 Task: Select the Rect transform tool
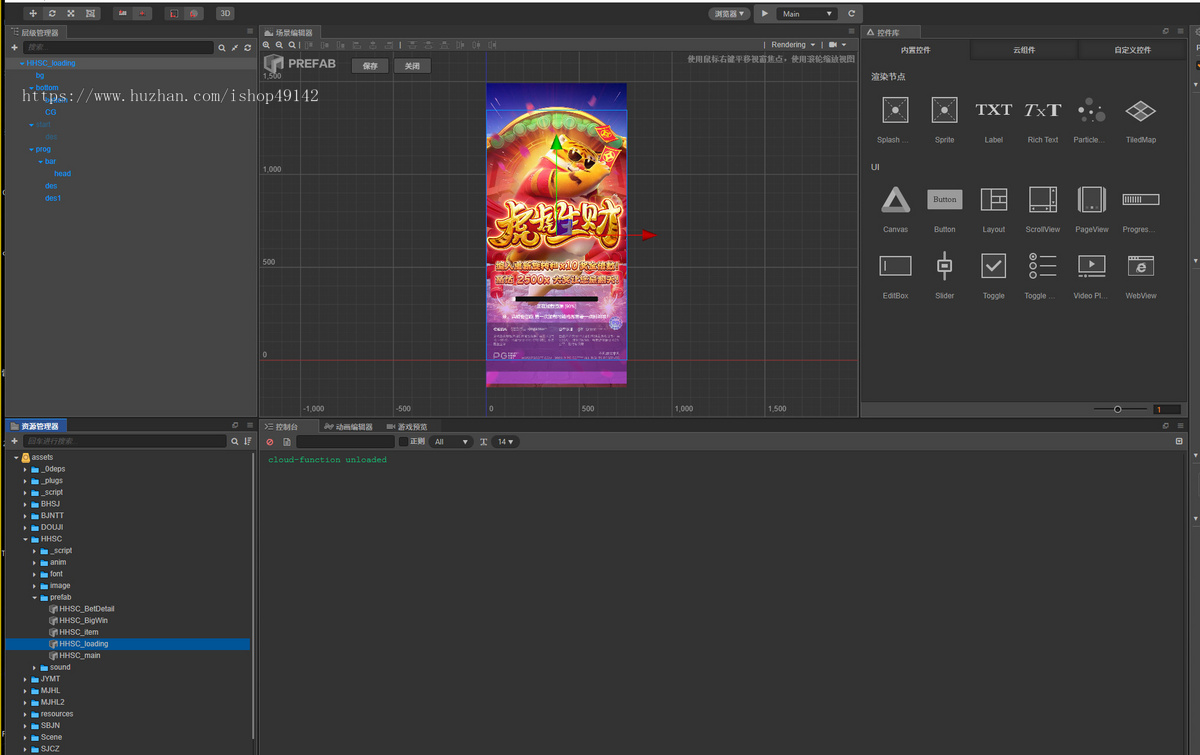(91, 14)
